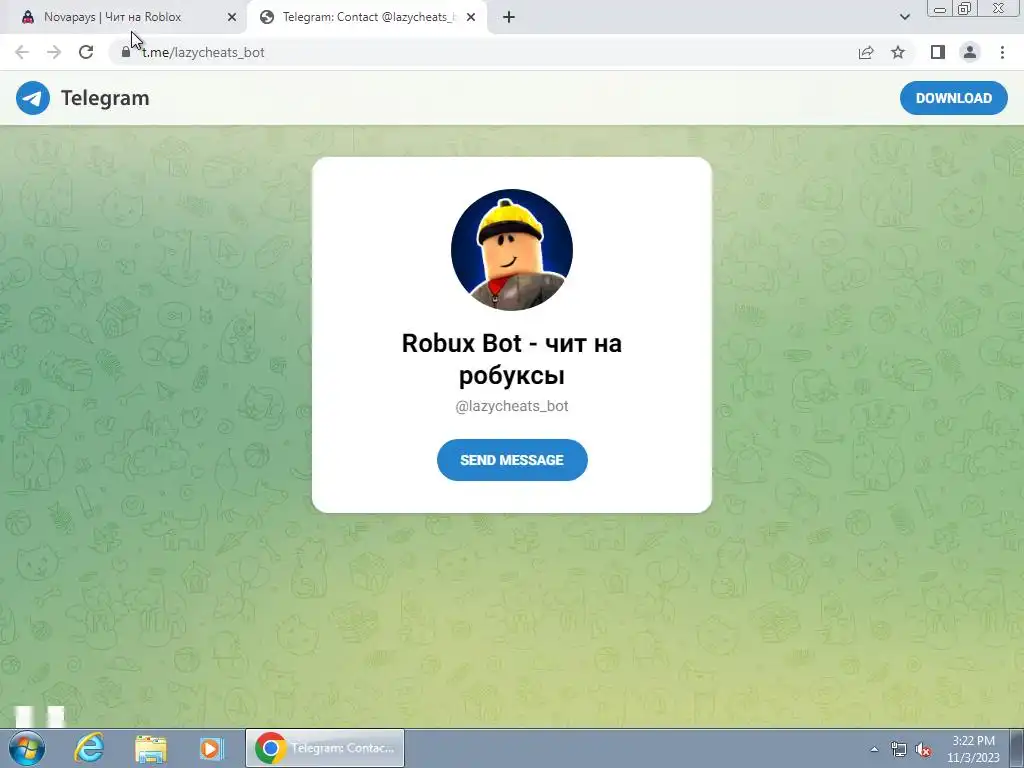Click the Show desktop strip
1024x768 pixels.
1017,748
